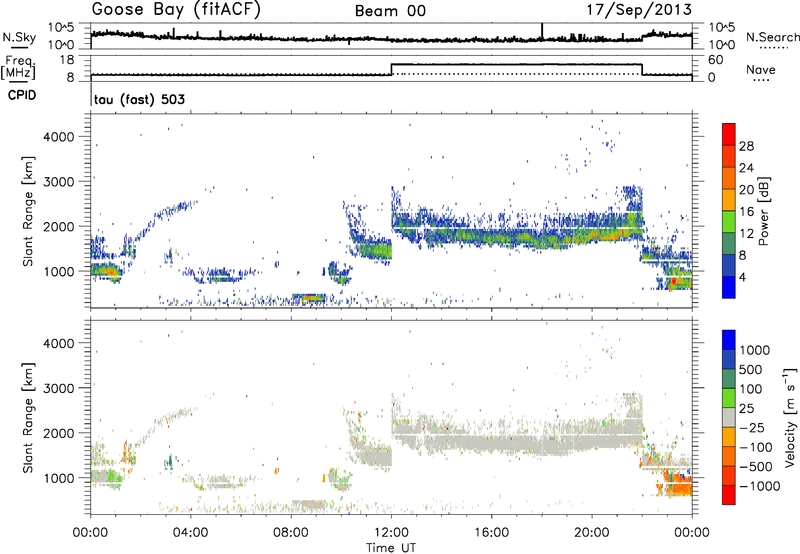Pick the light green 12–16 dB Power segment
The height and width of the screenshot is (554, 800).
click(729, 222)
